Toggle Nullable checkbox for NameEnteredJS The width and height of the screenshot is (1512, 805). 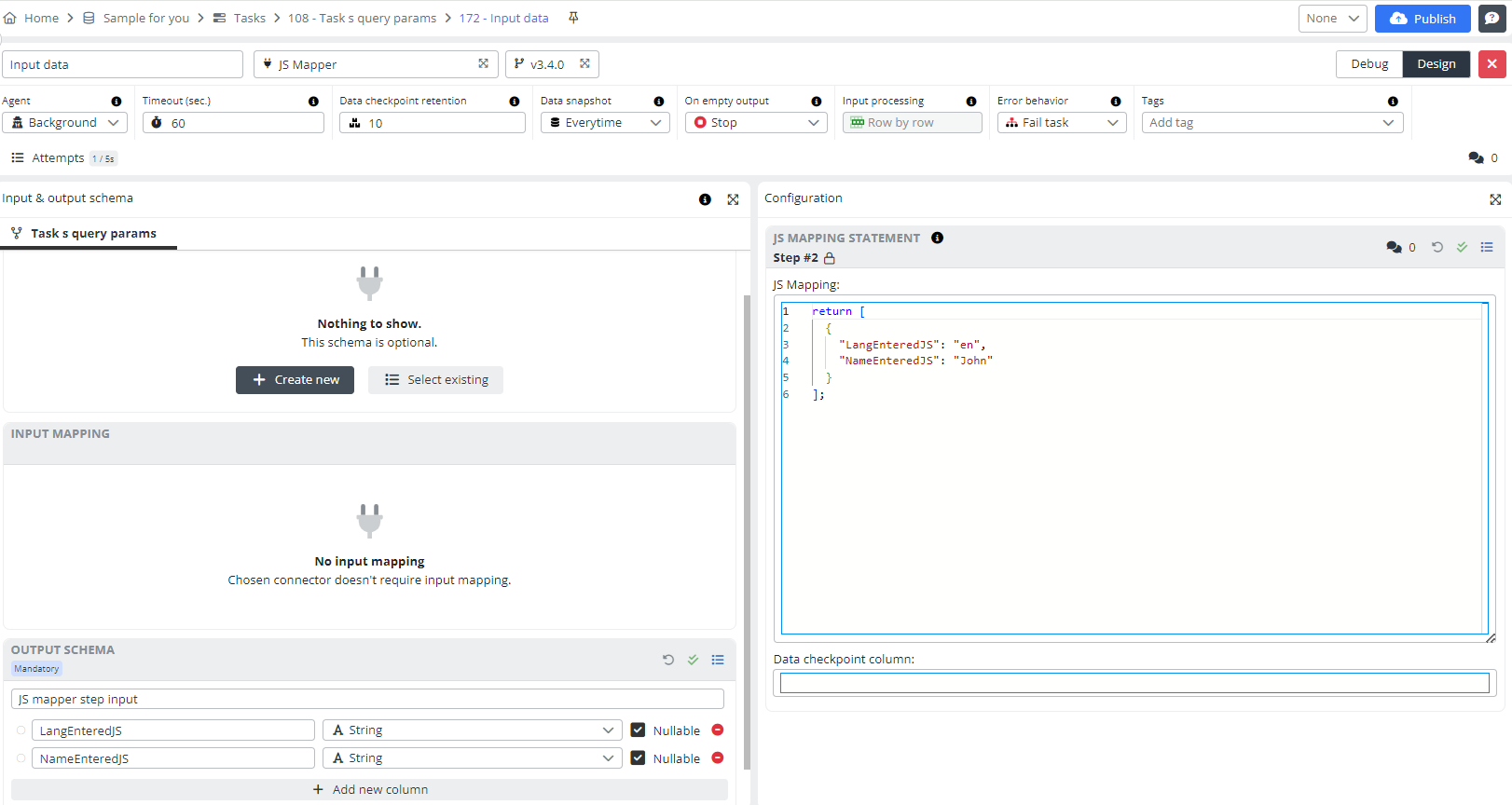(638, 758)
